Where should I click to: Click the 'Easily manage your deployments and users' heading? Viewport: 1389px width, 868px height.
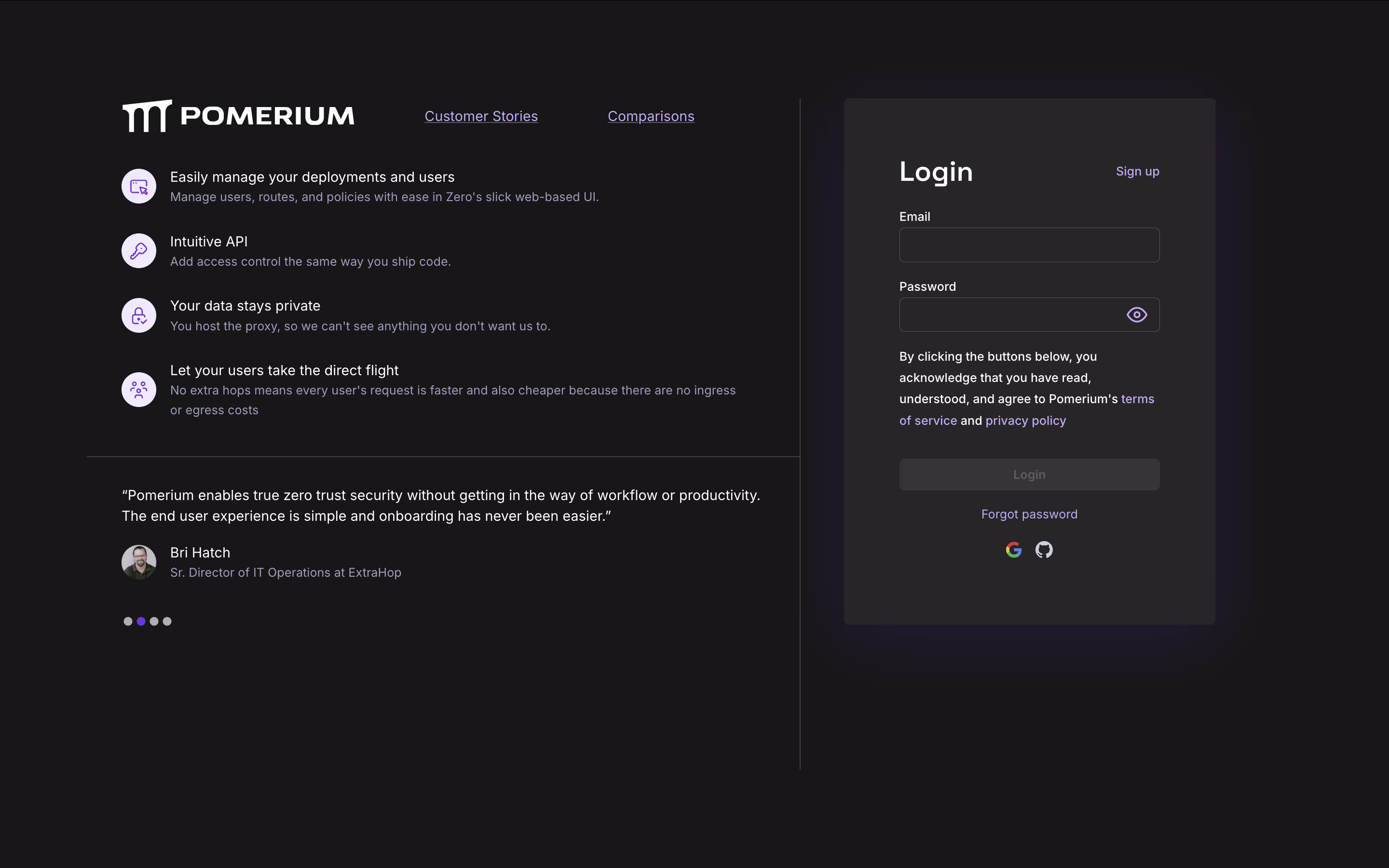tap(312, 177)
